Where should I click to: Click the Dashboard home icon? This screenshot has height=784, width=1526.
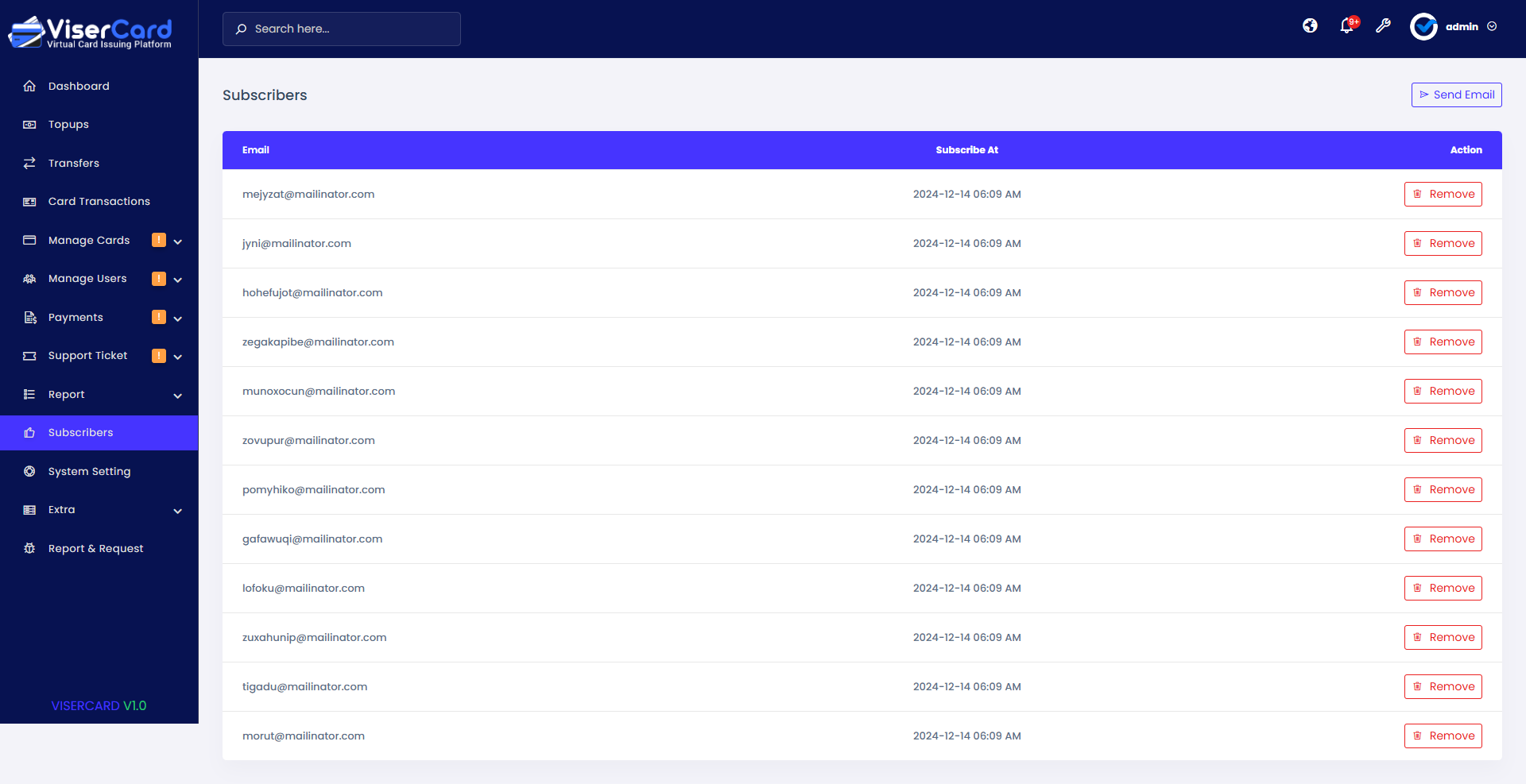point(29,86)
